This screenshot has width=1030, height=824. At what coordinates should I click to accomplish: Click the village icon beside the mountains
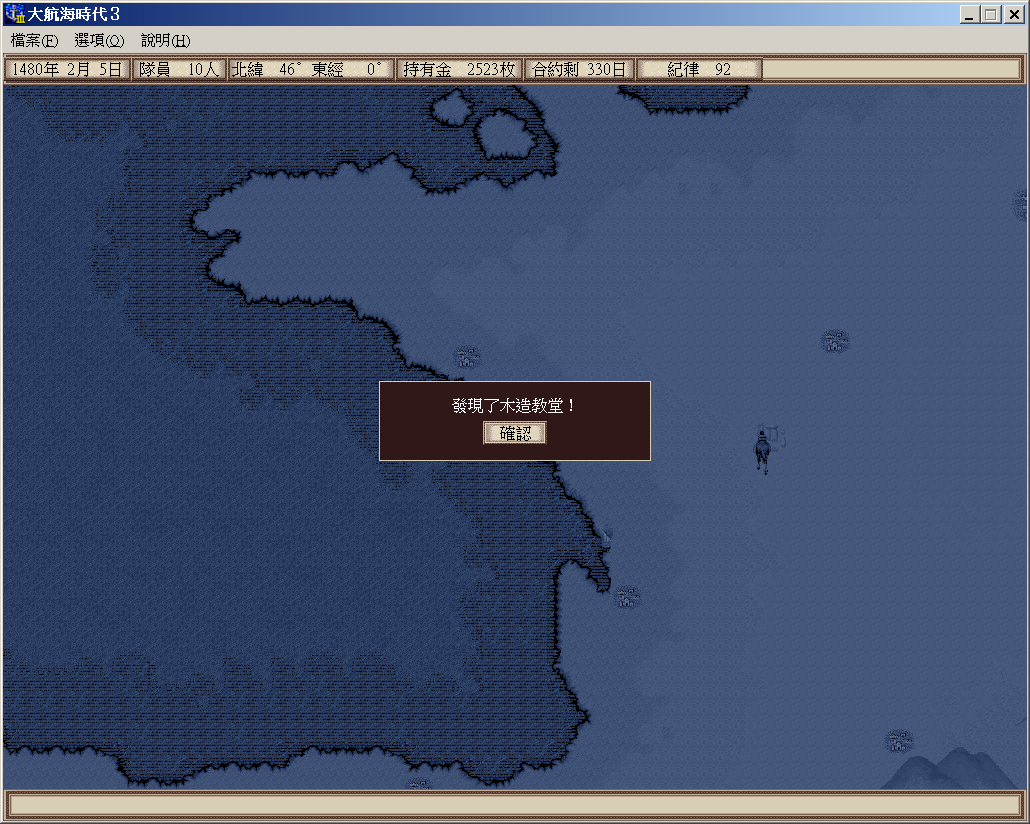point(899,741)
